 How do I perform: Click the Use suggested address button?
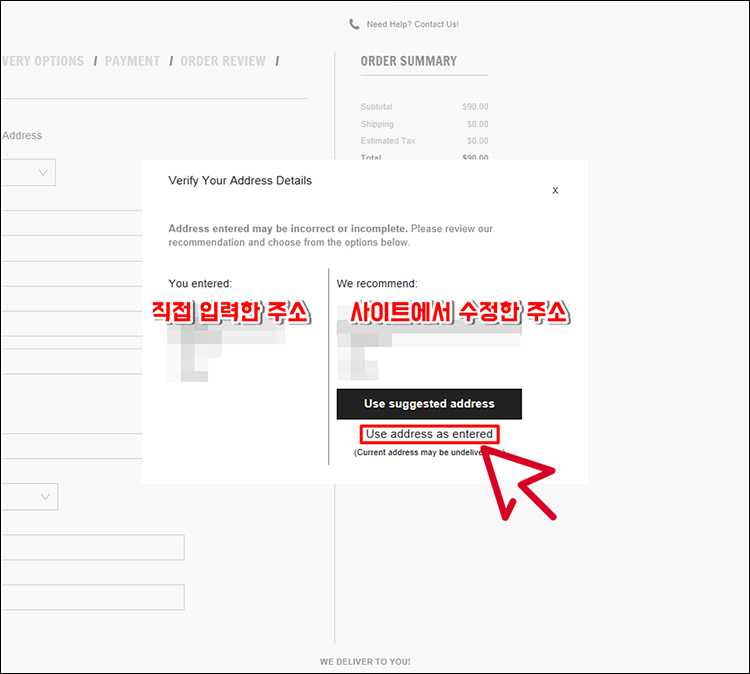429,404
